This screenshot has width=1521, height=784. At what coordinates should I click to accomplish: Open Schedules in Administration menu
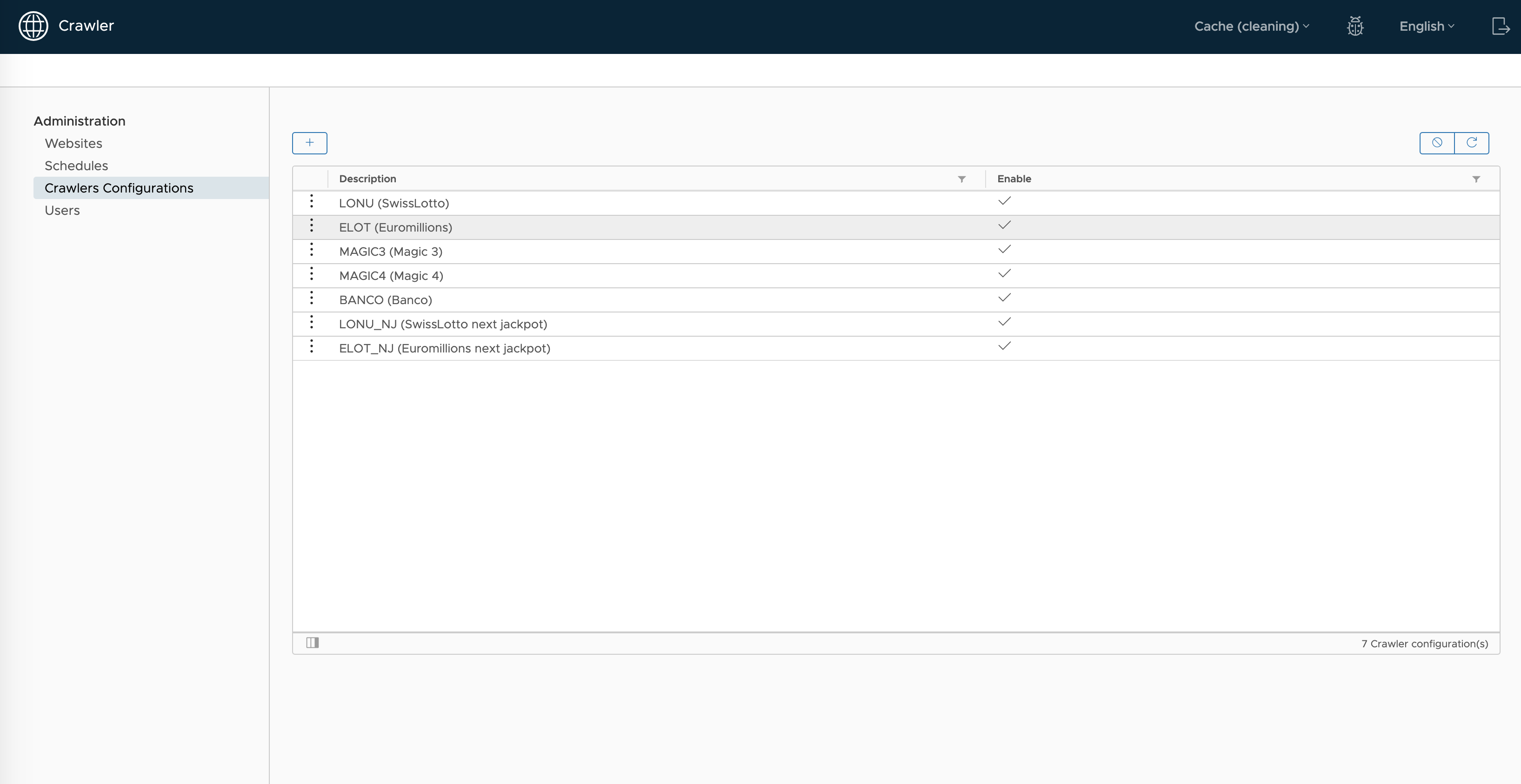[76, 166]
